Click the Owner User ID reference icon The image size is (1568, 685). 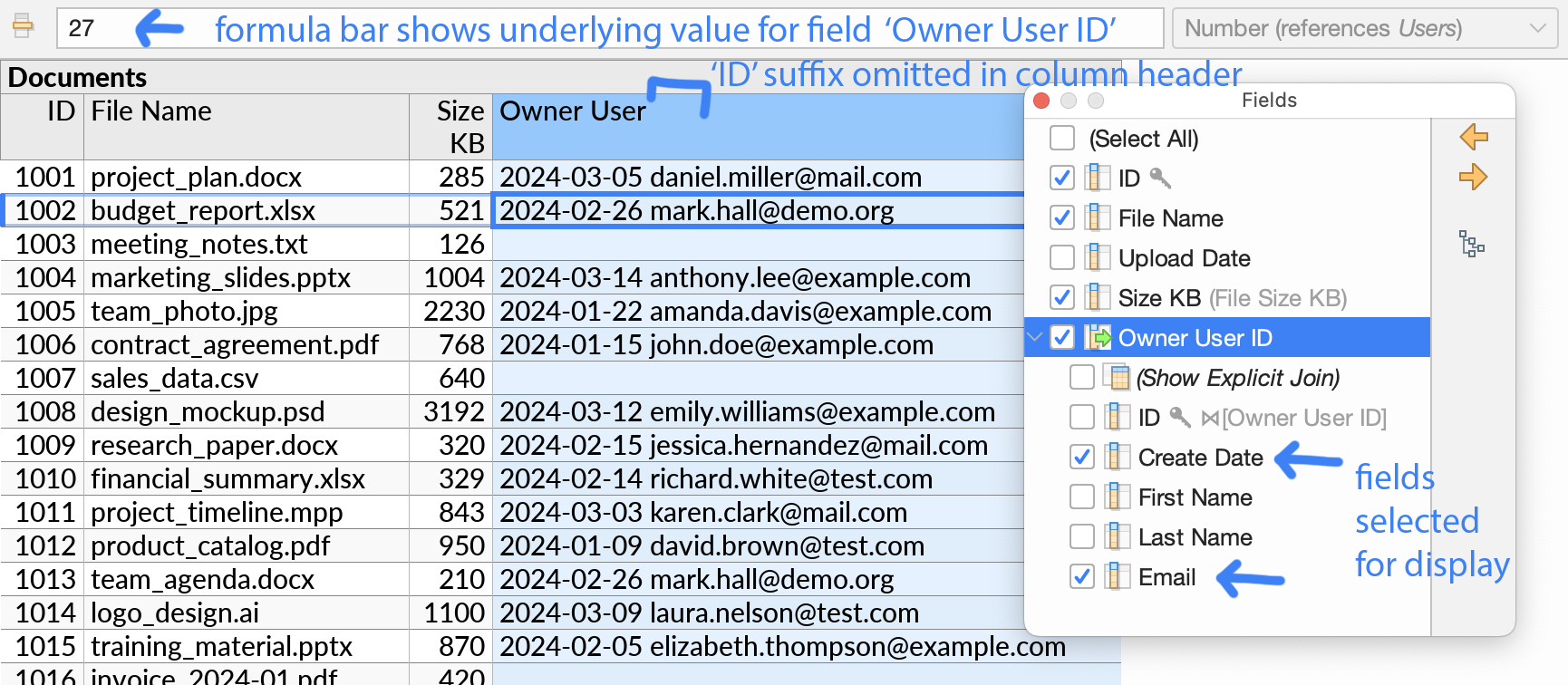click(1098, 337)
